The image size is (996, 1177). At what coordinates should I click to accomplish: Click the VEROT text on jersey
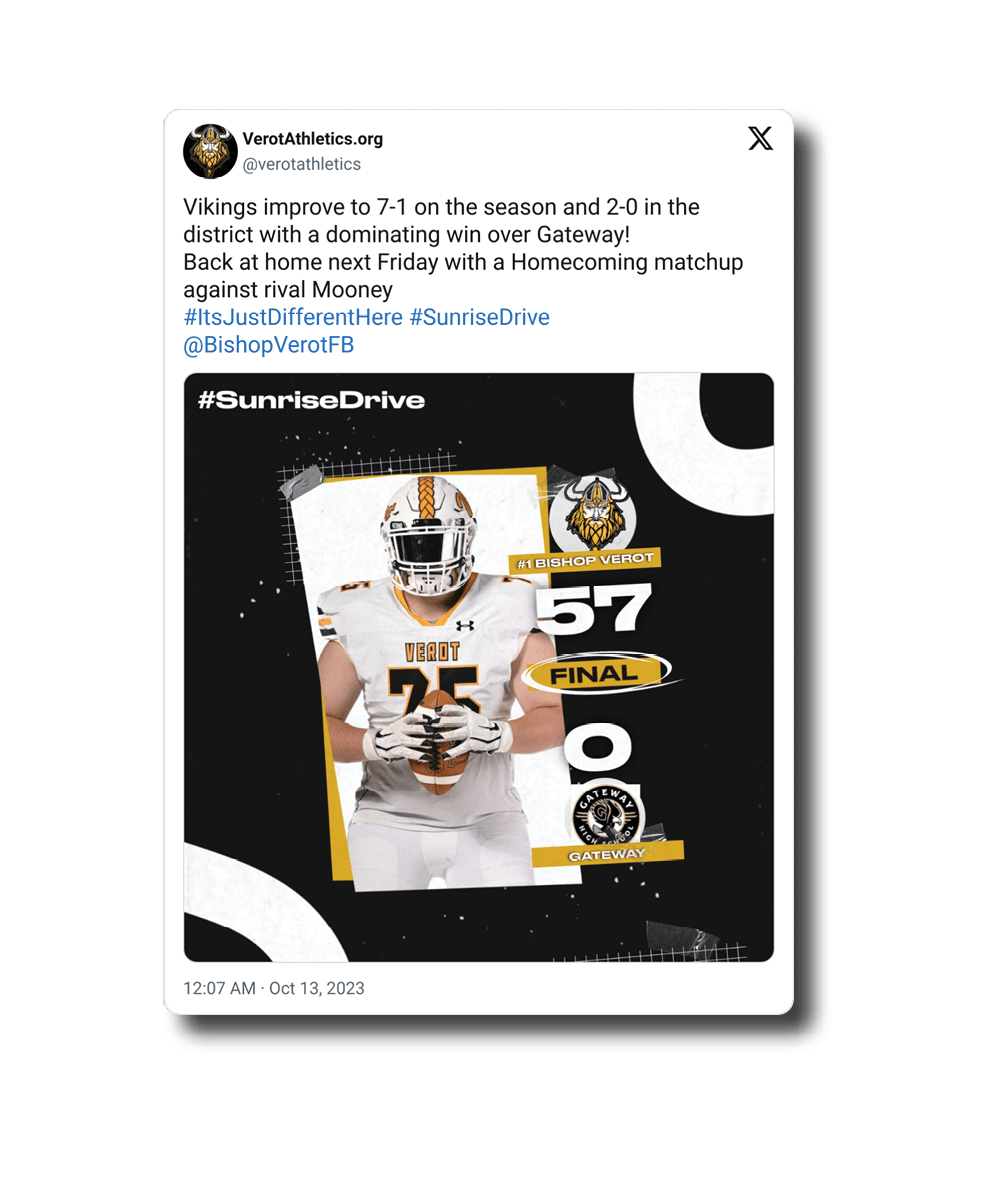pyautogui.click(x=432, y=652)
